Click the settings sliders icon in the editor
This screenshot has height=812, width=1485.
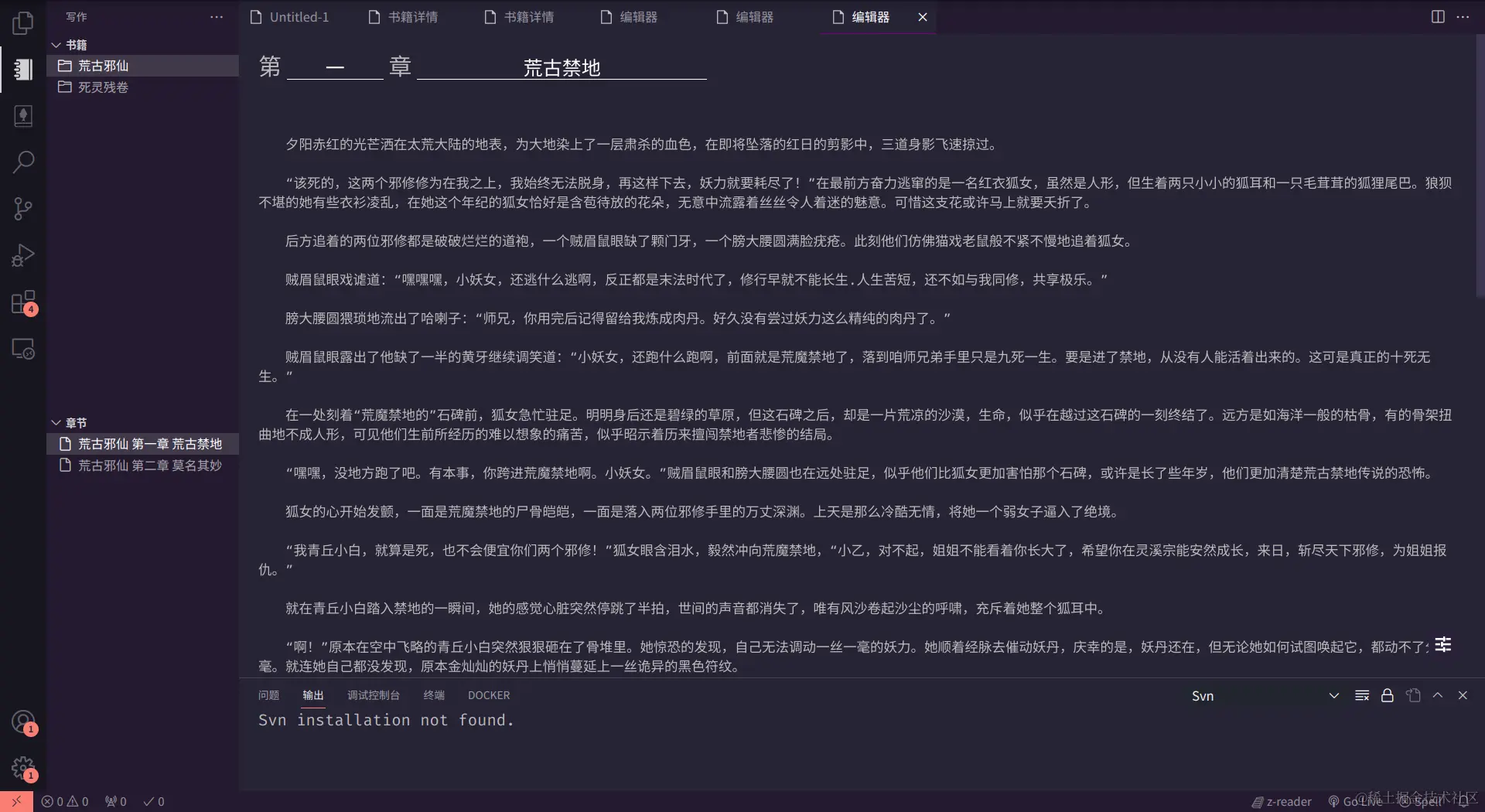click(1443, 645)
